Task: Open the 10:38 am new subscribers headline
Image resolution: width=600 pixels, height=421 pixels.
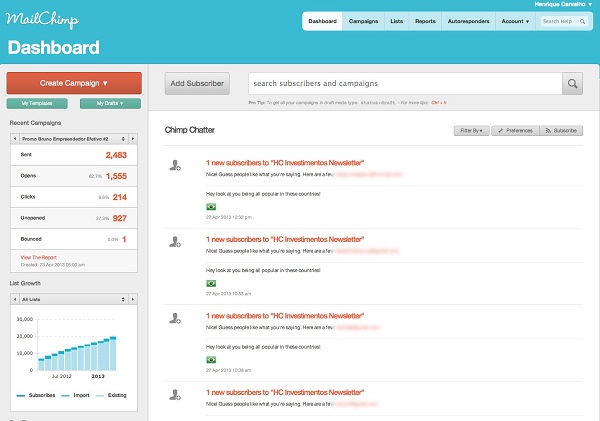Action: coord(285,316)
